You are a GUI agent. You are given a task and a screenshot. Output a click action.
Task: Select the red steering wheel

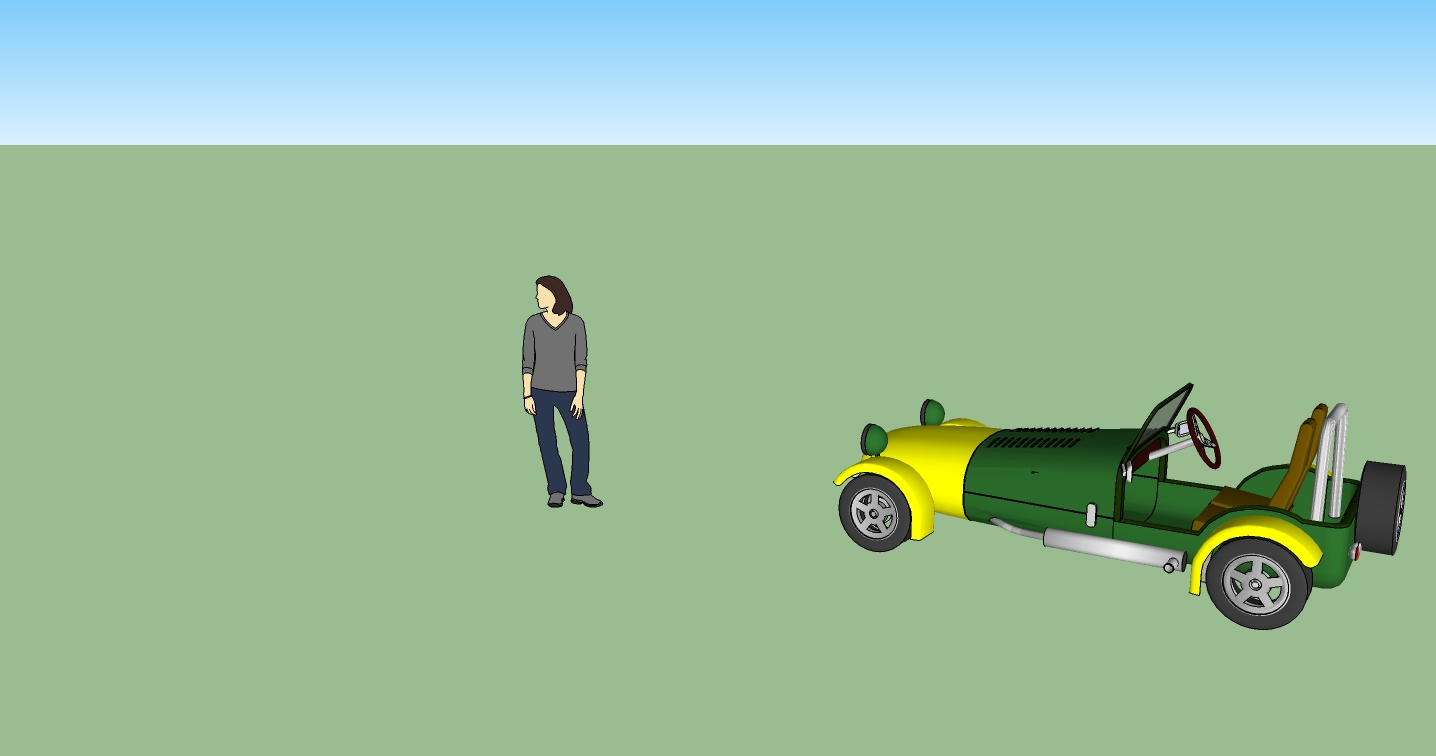pyautogui.click(x=1204, y=437)
